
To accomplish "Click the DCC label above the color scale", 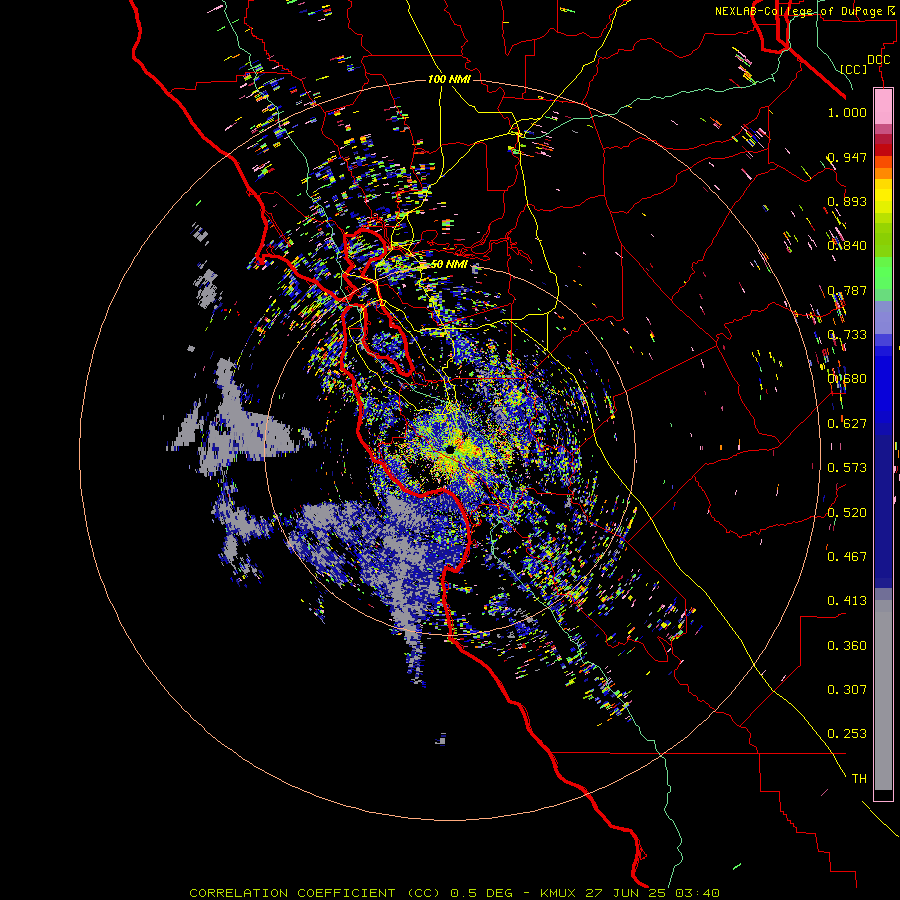I will pos(878,60).
